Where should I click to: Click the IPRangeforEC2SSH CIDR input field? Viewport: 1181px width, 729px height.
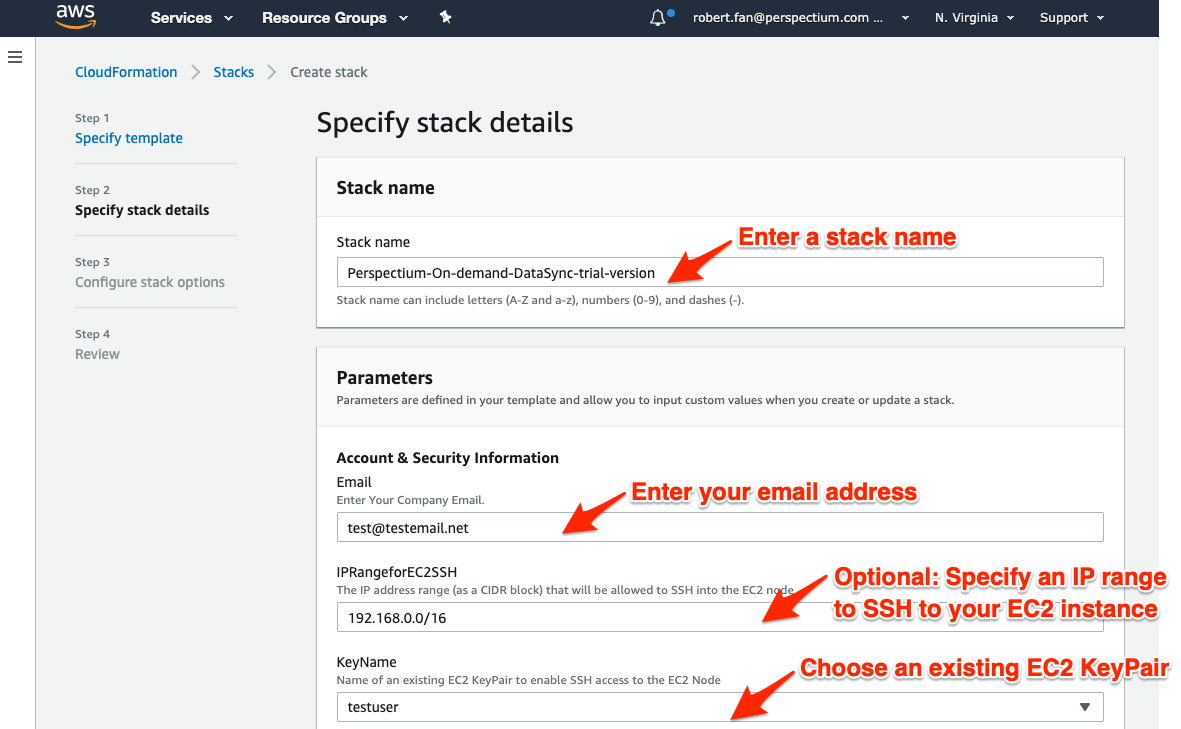(719, 618)
